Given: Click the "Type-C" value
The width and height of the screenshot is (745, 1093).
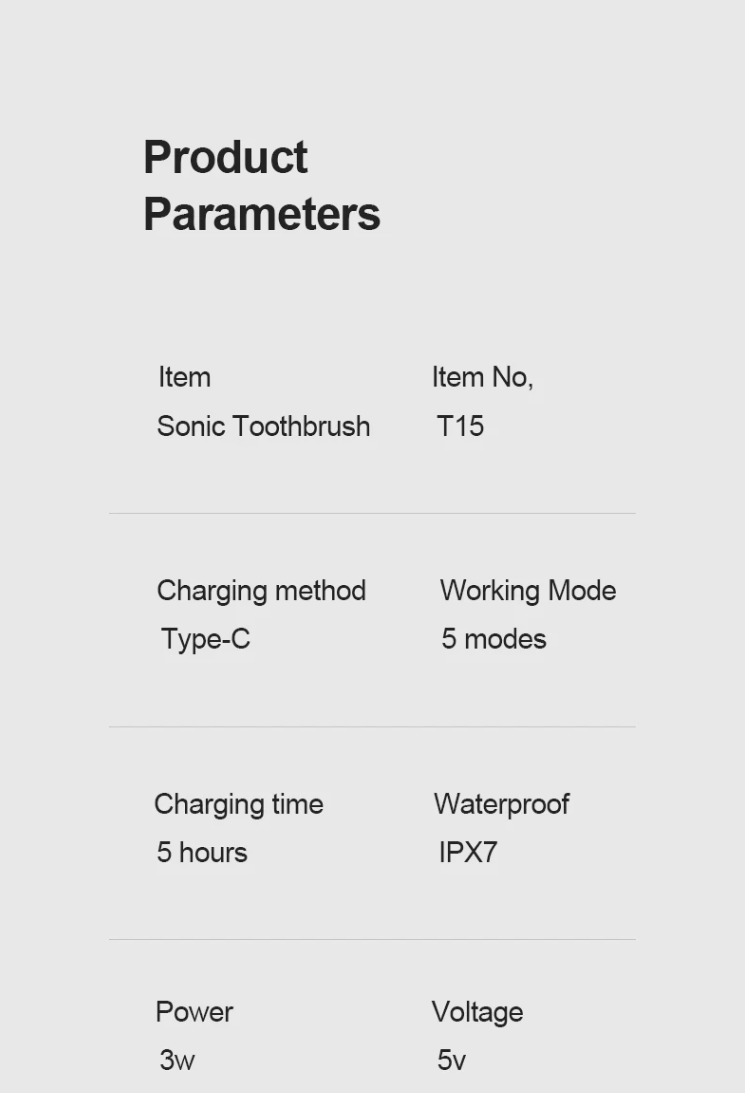Looking at the screenshot, I should 205,639.
